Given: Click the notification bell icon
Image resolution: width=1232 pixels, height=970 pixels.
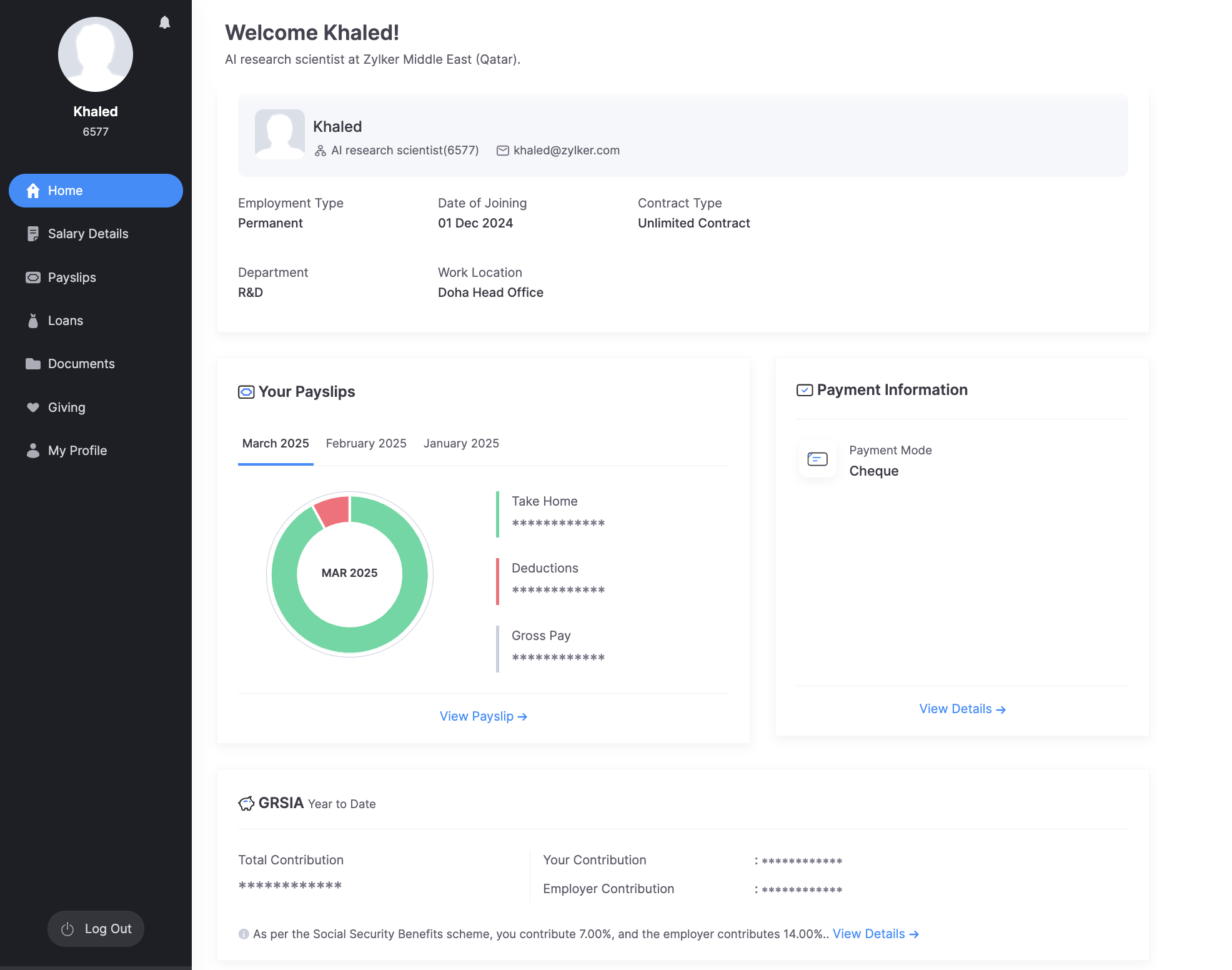Looking at the screenshot, I should [x=164, y=22].
